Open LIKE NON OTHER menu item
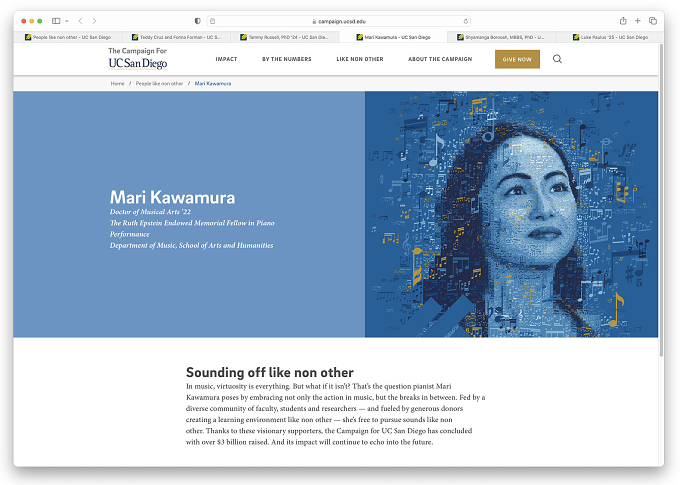Viewport: 680px width, 485px height. tap(360, 59)
